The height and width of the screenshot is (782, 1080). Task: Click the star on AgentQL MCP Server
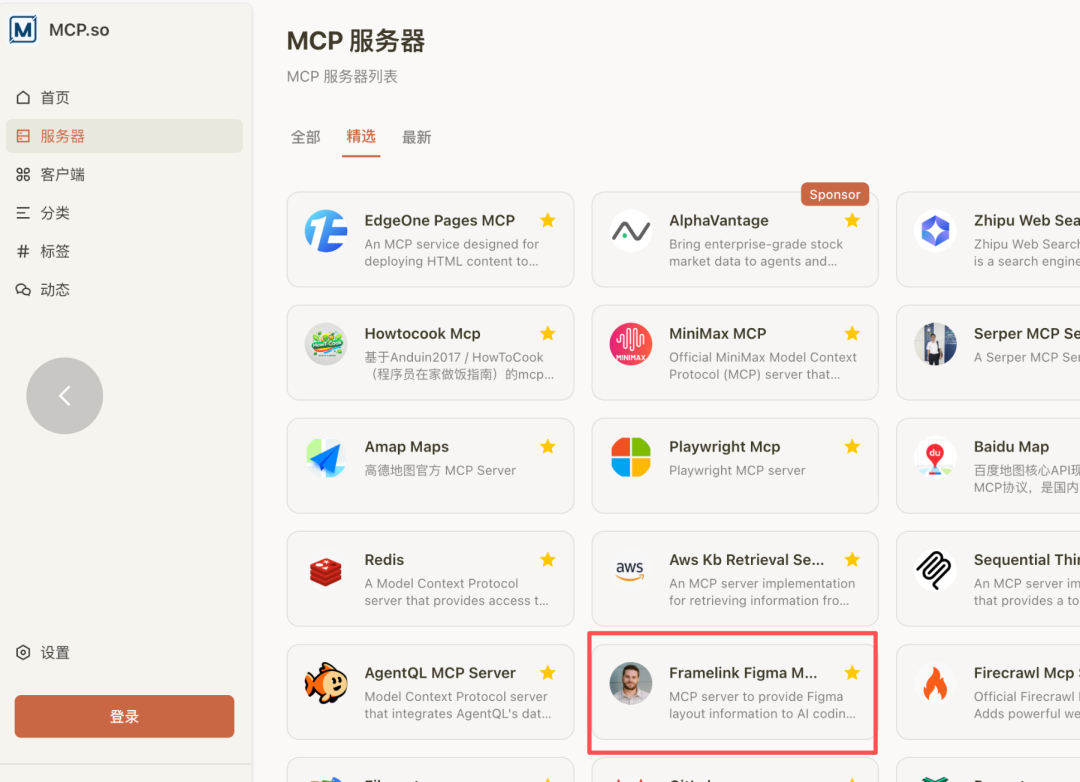[x=548, y=672]
